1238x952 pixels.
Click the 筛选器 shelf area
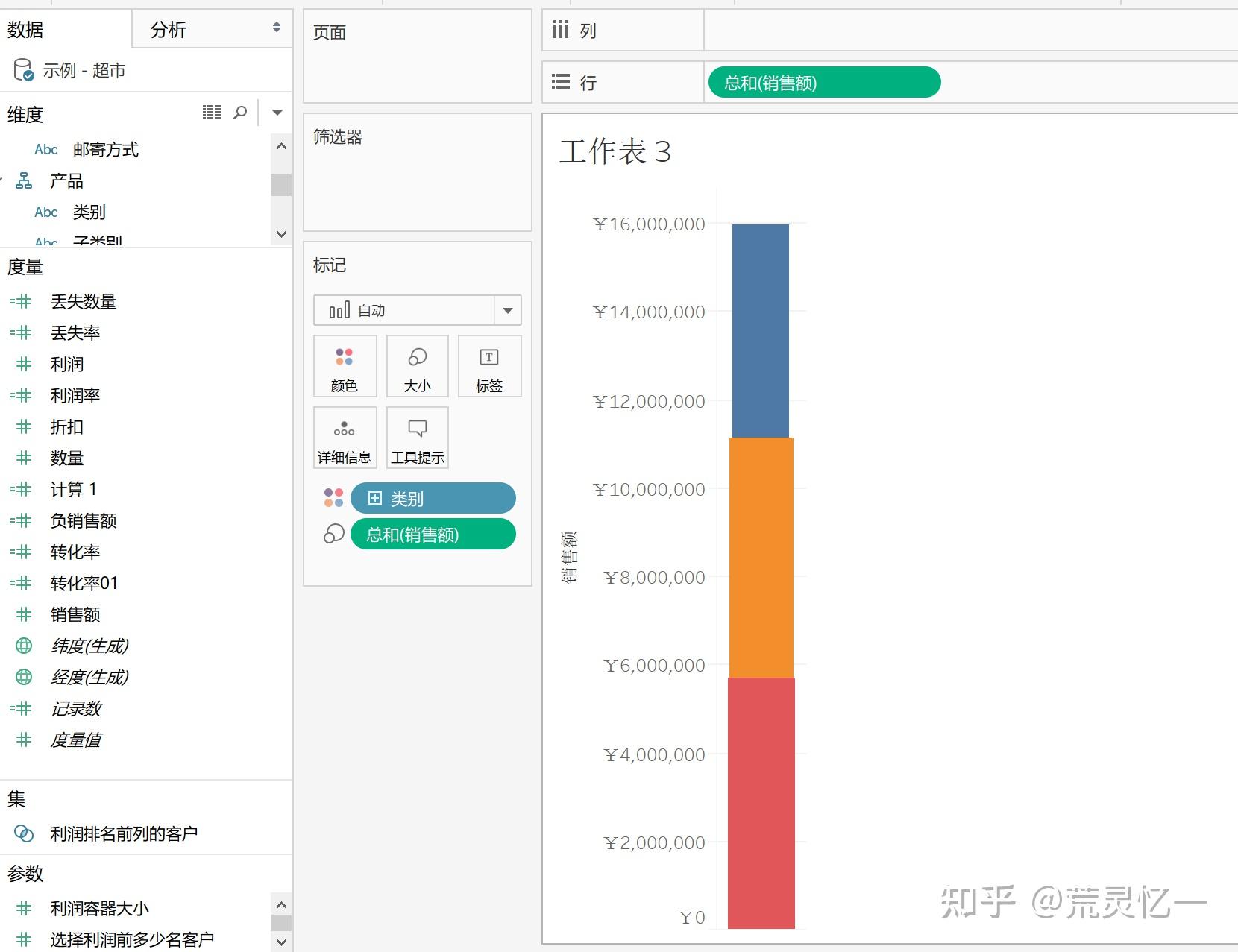click(x=418, y=172)
